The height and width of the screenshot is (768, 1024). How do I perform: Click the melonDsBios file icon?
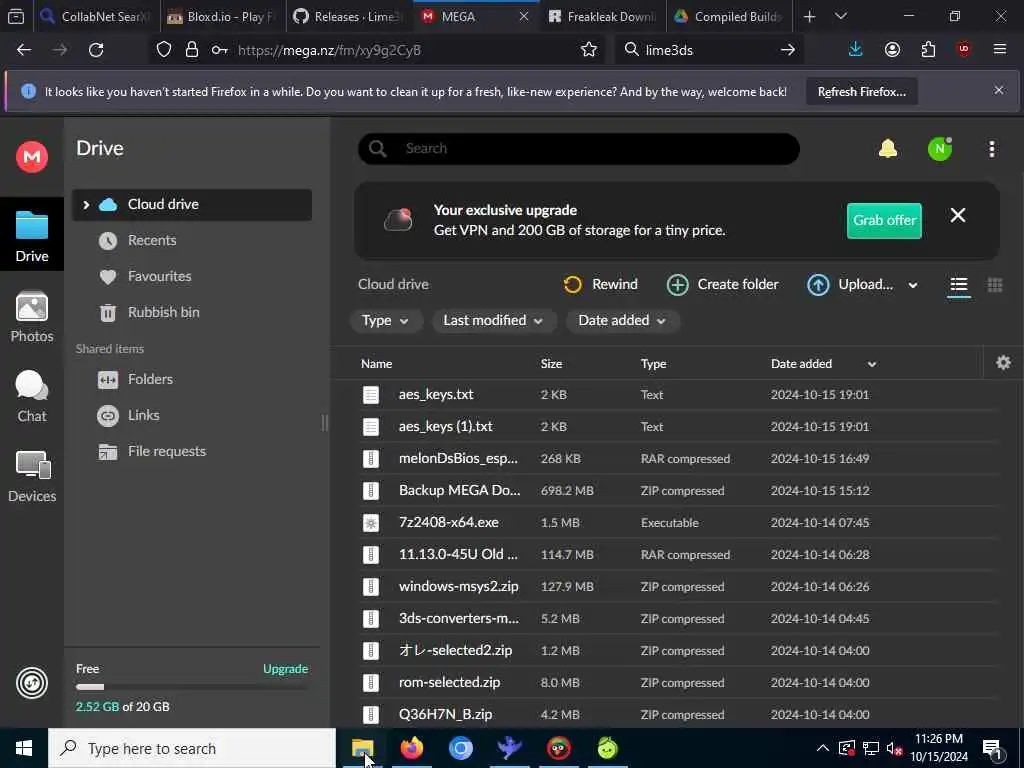pos(370,458)
